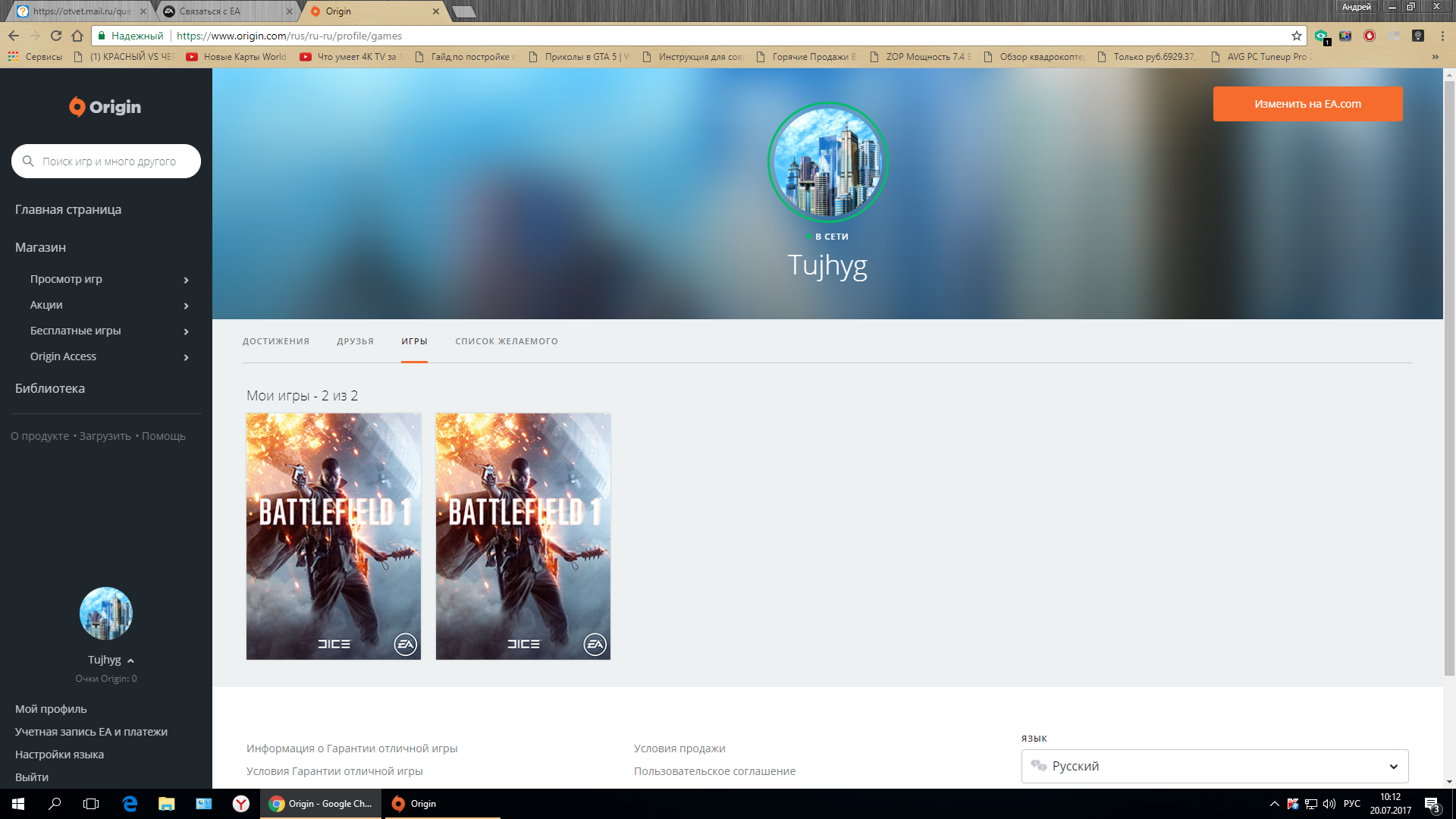This screenshot has height=819, width=1456.
Task: Click the РУС keyboard language indicator
Action: point(1351,804)
